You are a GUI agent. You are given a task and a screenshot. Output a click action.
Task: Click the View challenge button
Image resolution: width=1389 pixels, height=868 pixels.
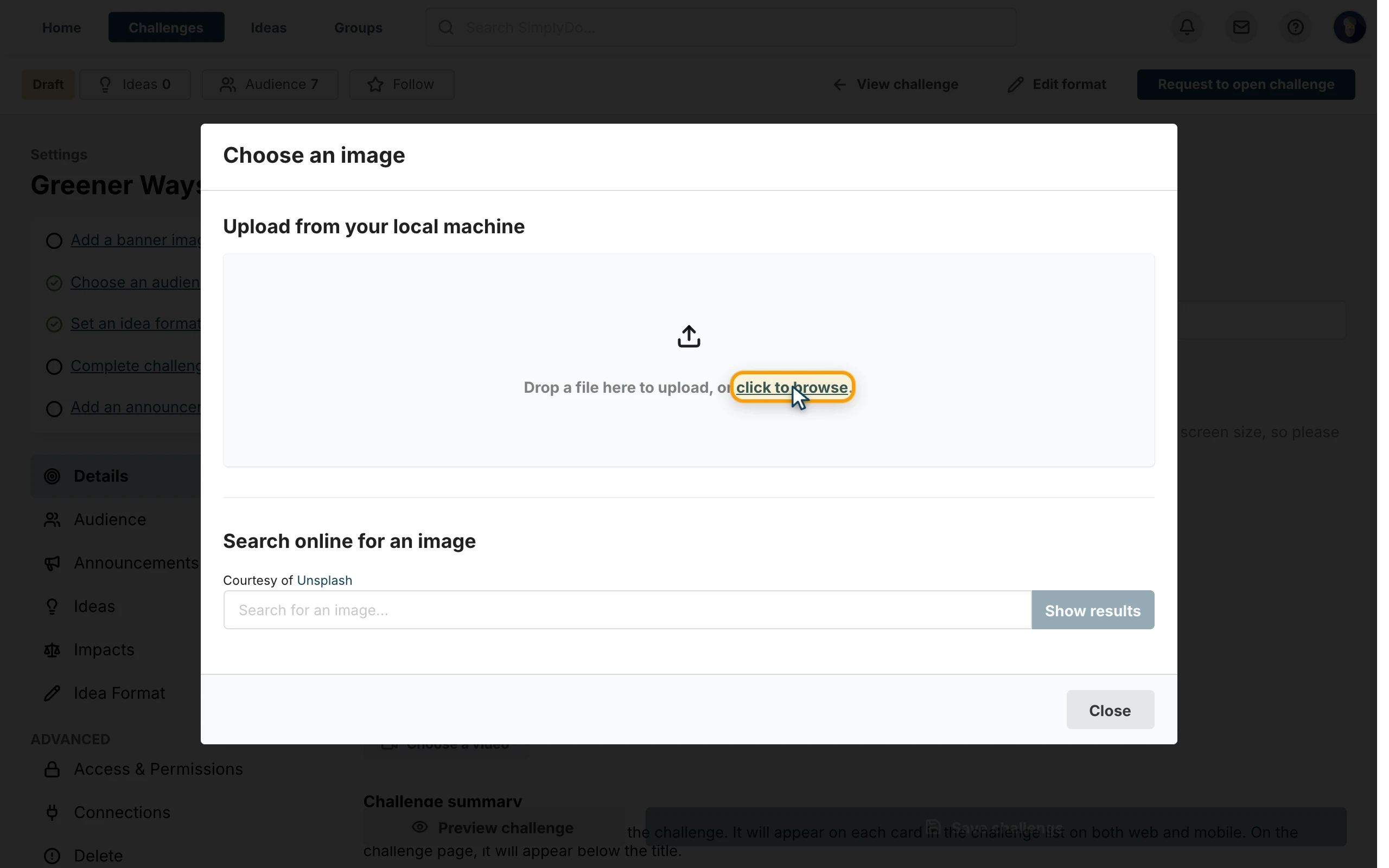[x=895, y=85]
